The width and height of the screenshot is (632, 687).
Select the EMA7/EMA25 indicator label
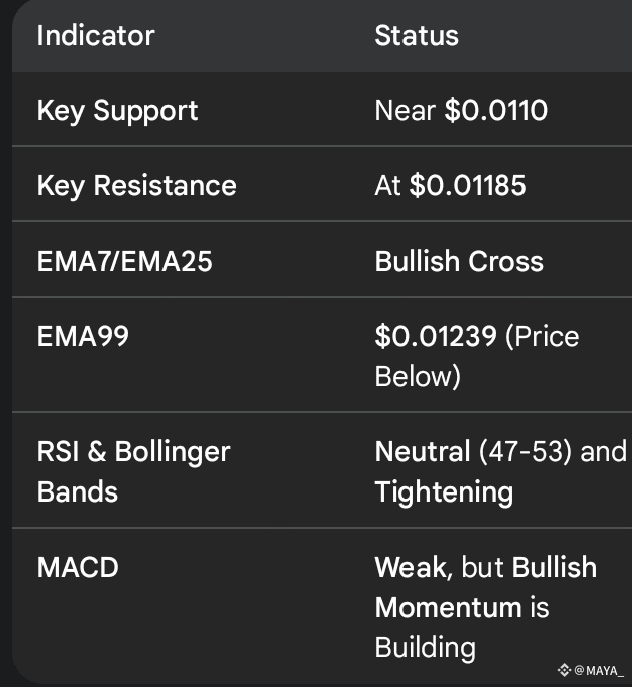tap(124, 262)
